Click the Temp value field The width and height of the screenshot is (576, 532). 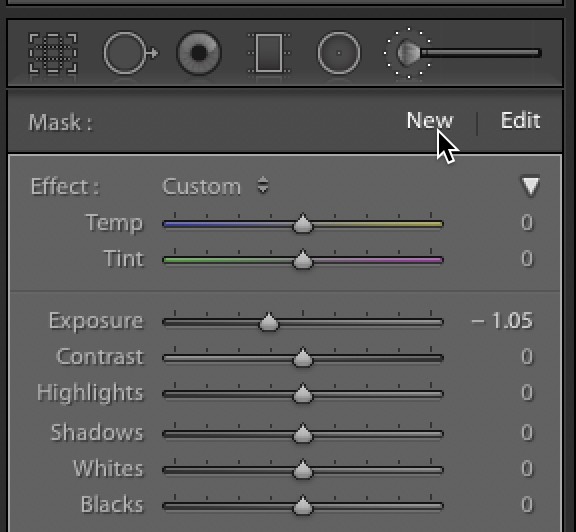click(x=527, y=223)
